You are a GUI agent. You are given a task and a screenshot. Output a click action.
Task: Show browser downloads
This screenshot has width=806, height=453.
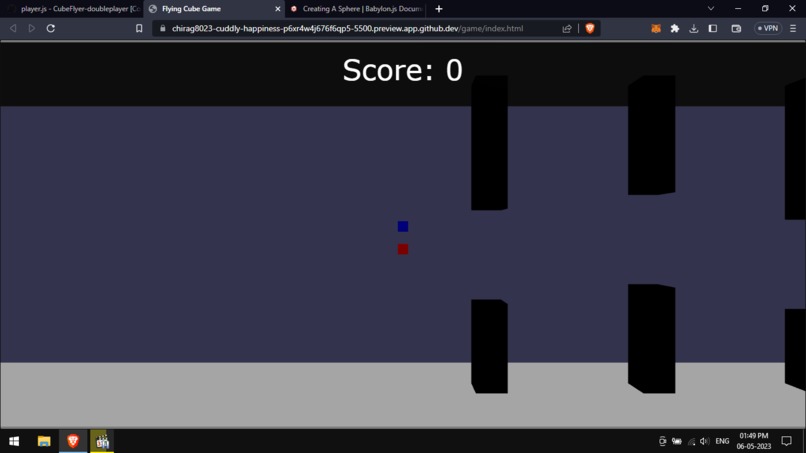693,28
